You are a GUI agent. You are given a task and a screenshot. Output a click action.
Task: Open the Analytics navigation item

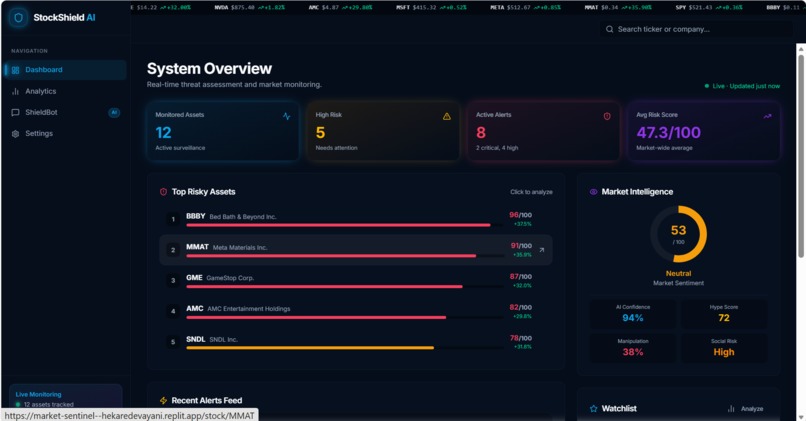65,91
